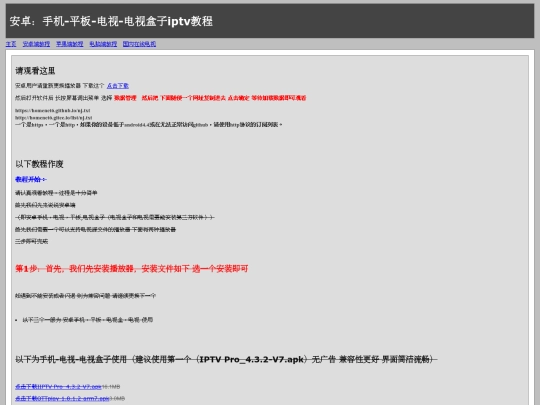Open the 苹果端教程 navigation link
The width and height of the screenshot is (540, 405).
[70, 44]
